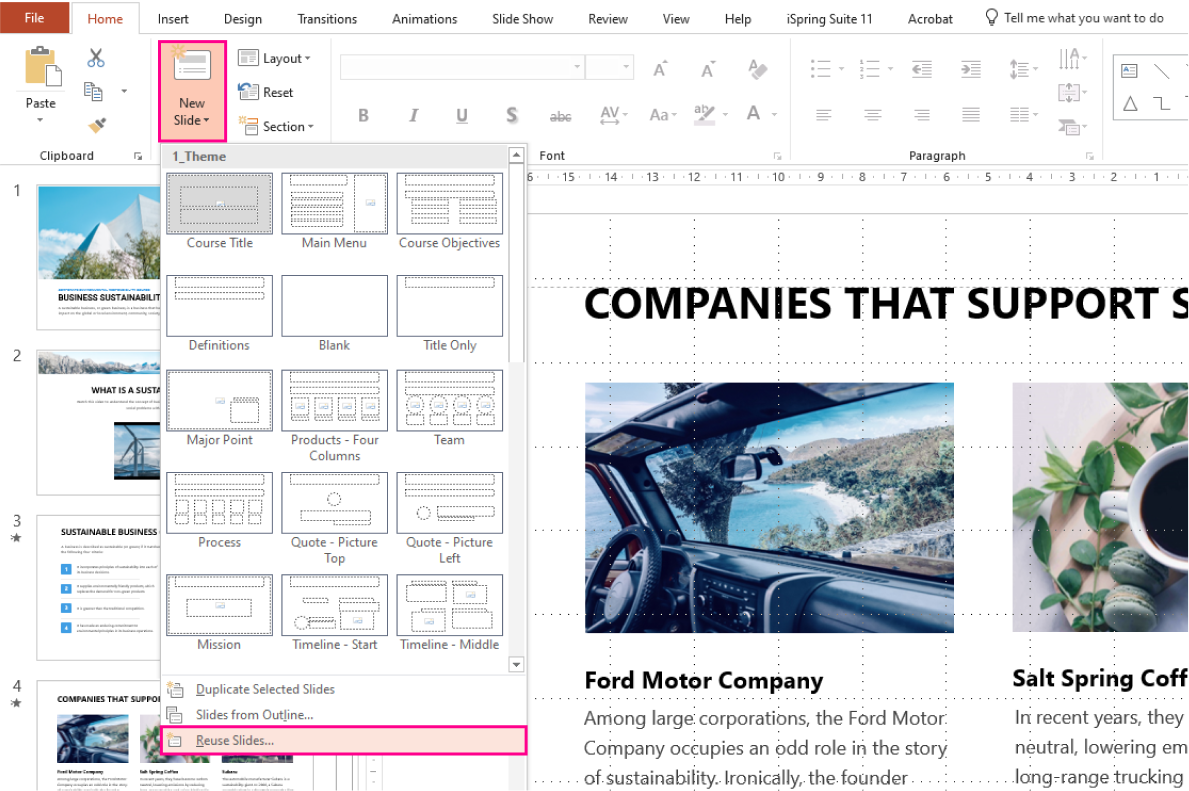1189x791 pixels.
Task: Select the Format Painter brush
Action: point(96,124)
